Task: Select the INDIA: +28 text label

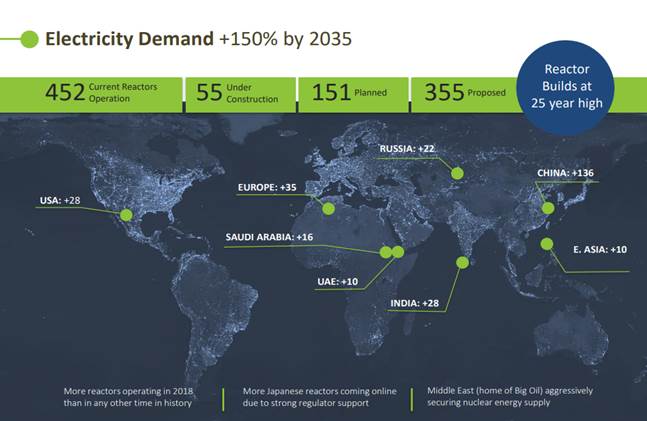Action: pos(410,302)
